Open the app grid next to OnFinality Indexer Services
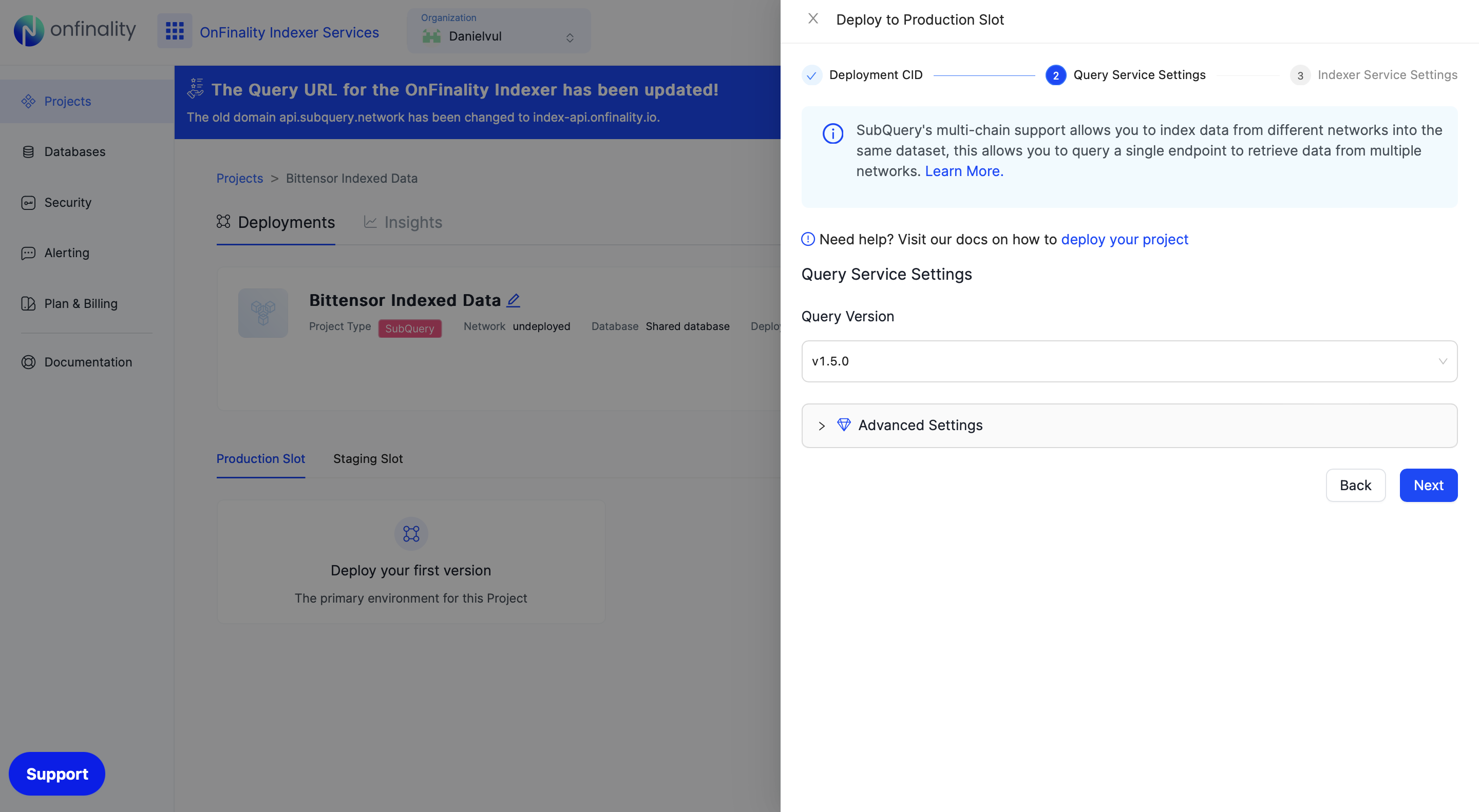This screenshot has width=1479, height=812. [x=174, y=30]
